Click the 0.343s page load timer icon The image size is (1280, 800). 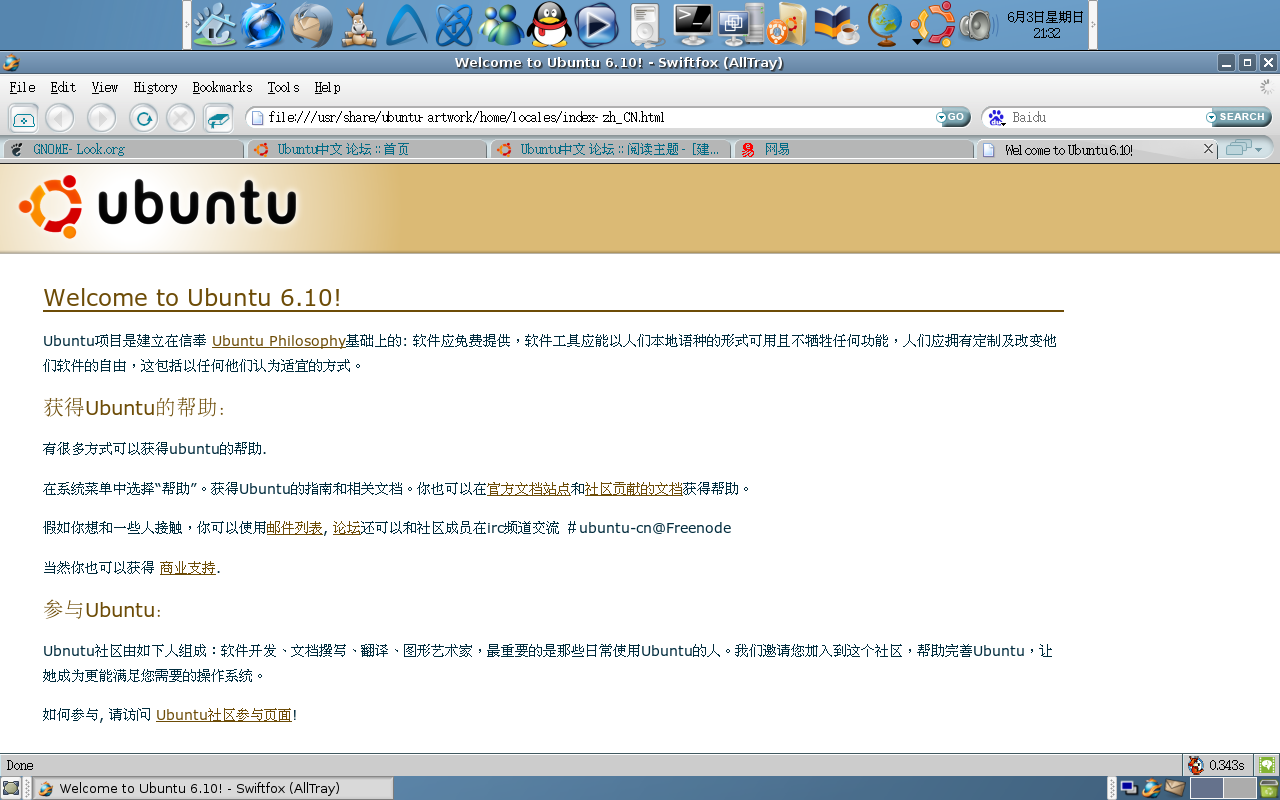click(1196, 765)
